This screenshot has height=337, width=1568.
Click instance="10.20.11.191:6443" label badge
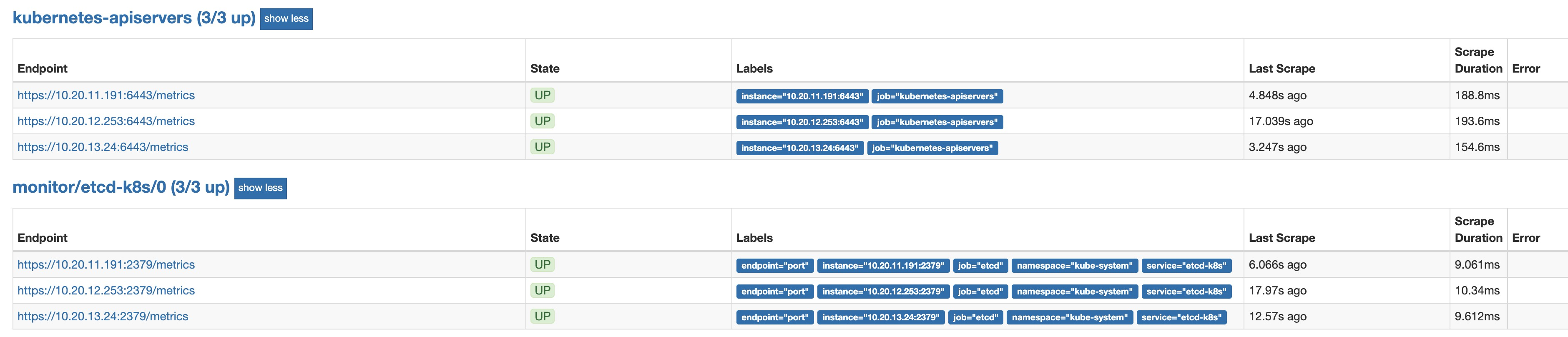pos(802,96)
